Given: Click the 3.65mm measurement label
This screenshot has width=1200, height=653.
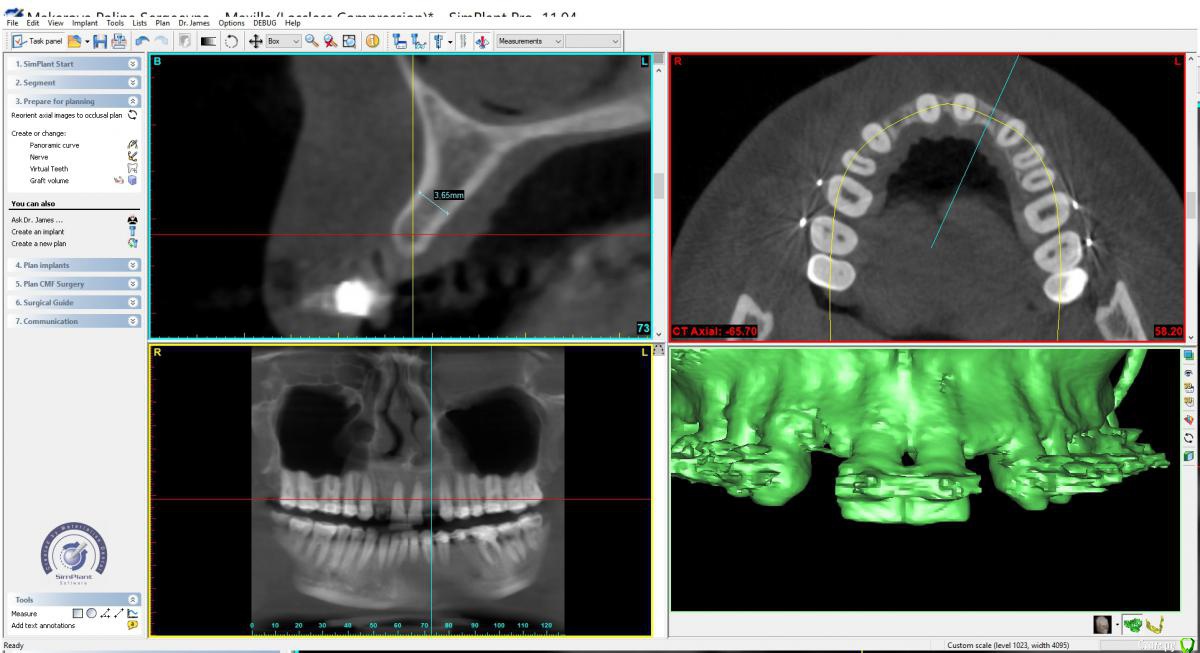Looking at the screenshot, I should tap(449, 196).
